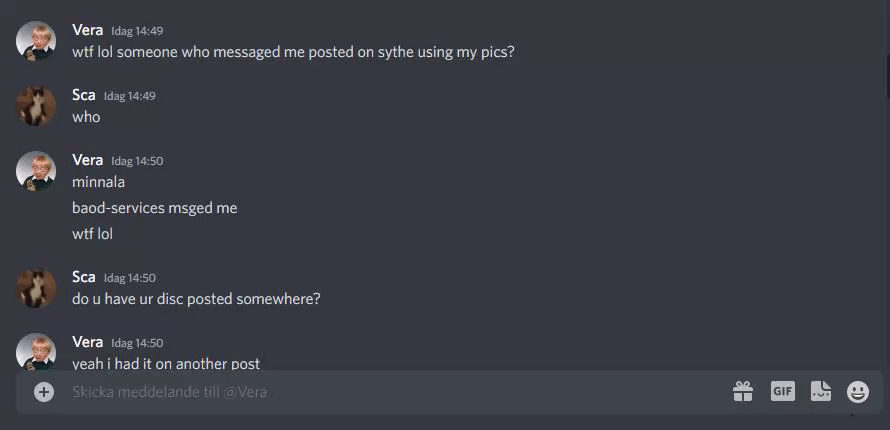This screenshot has width=890, height=430.
Task: Click the "baod-services msged me" message
Action: point(154,208)
